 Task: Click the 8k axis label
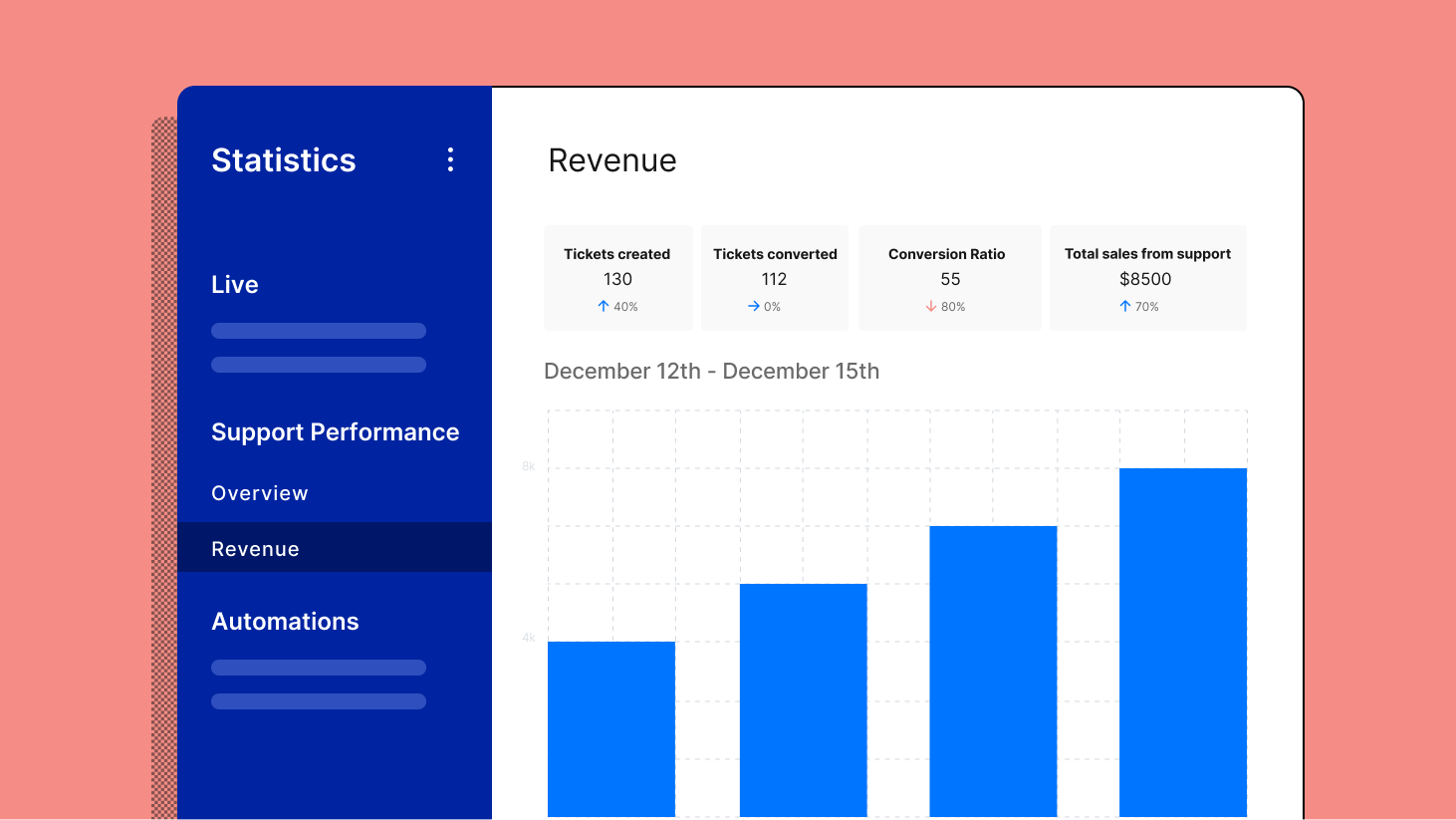click(529, 466)
